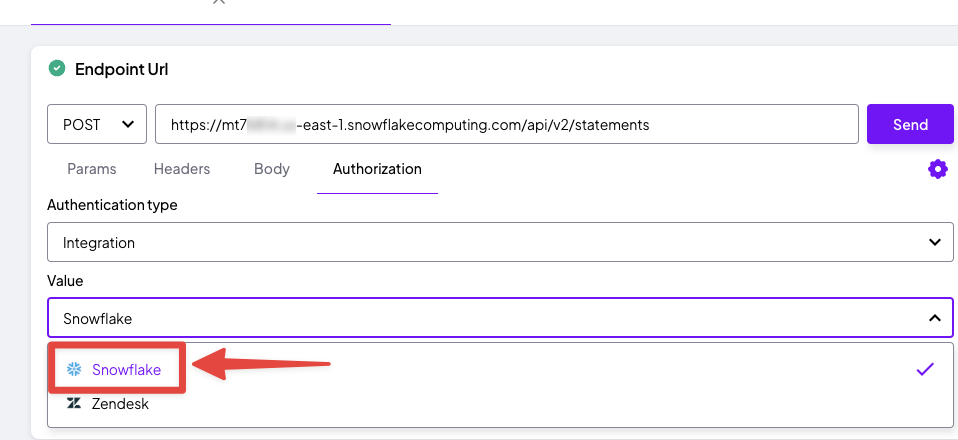Image resolution: width=958 pixels, height=440 pixels.
Task: Click the Authentication type label
Action: click(x=112, y=205)
